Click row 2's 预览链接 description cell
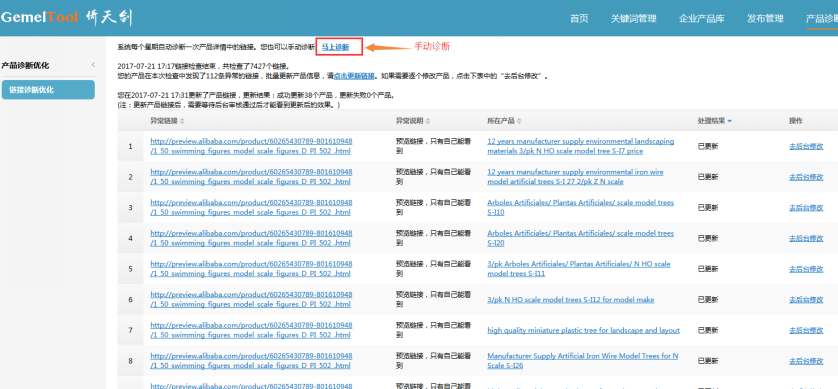838x389 pixels. click(433, 177)
